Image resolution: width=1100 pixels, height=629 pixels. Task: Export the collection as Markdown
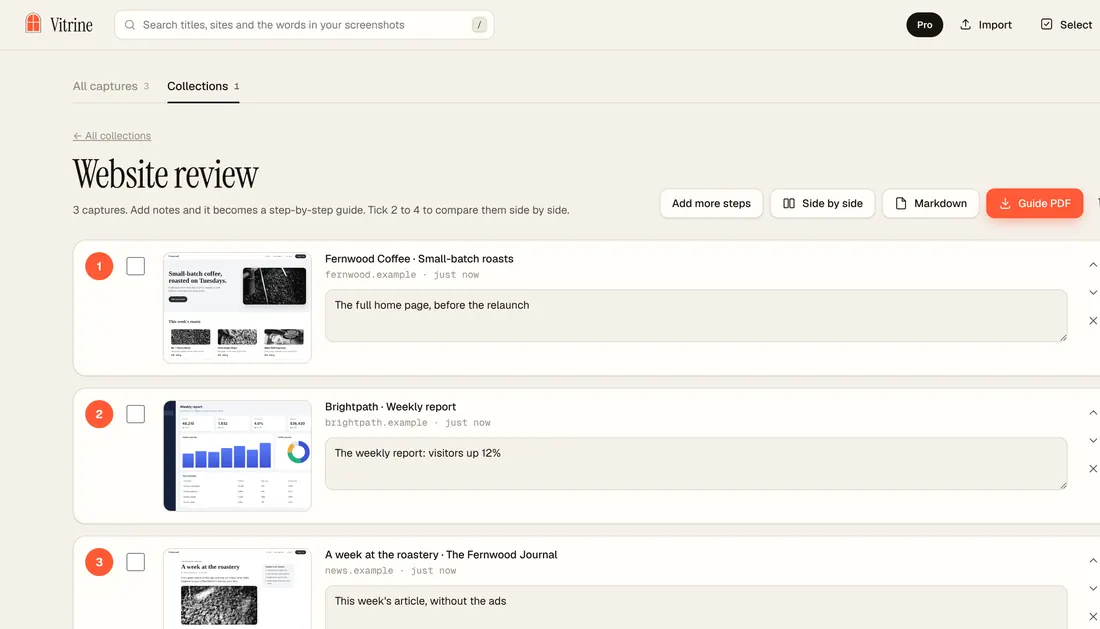click(930, 203)
